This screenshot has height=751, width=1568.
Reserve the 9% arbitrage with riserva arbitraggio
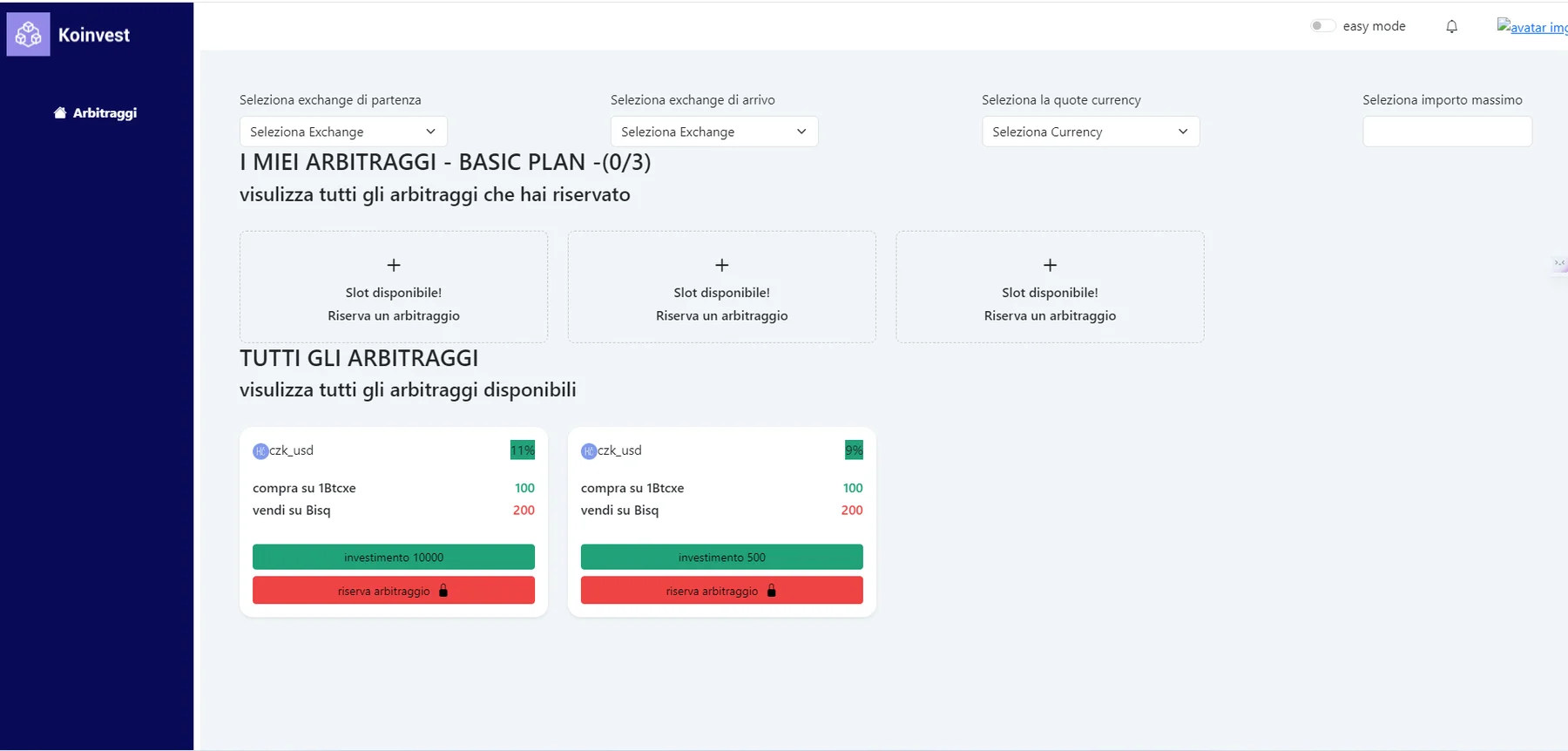coord(722,591)
